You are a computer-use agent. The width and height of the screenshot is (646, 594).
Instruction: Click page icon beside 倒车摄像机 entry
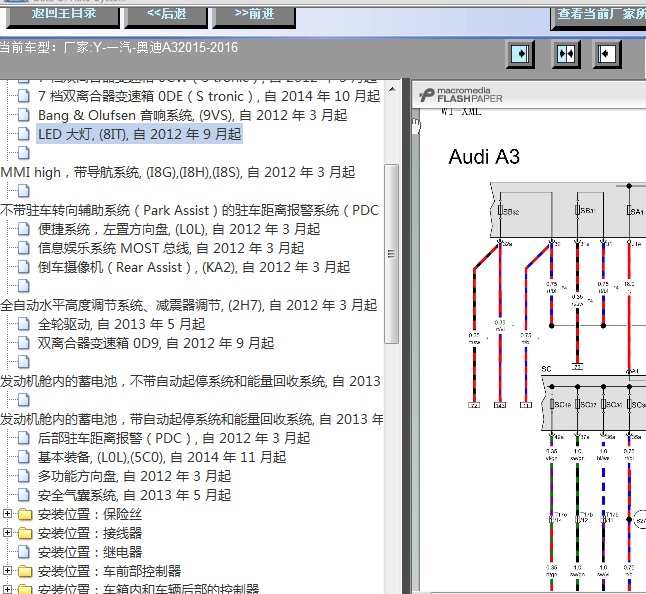(24, 267)
